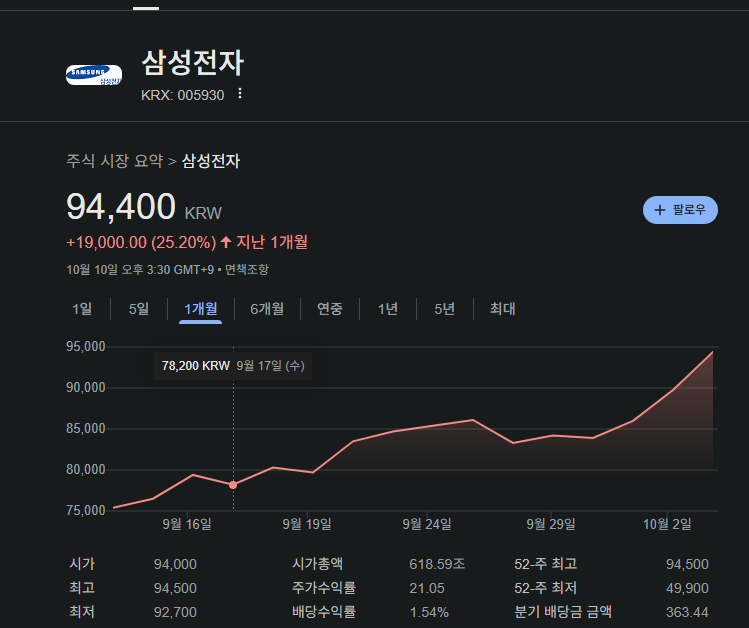This screenshot has width=749, height=628.
Task: Click the 9월 16일 axis label
Action: point(187,524)
